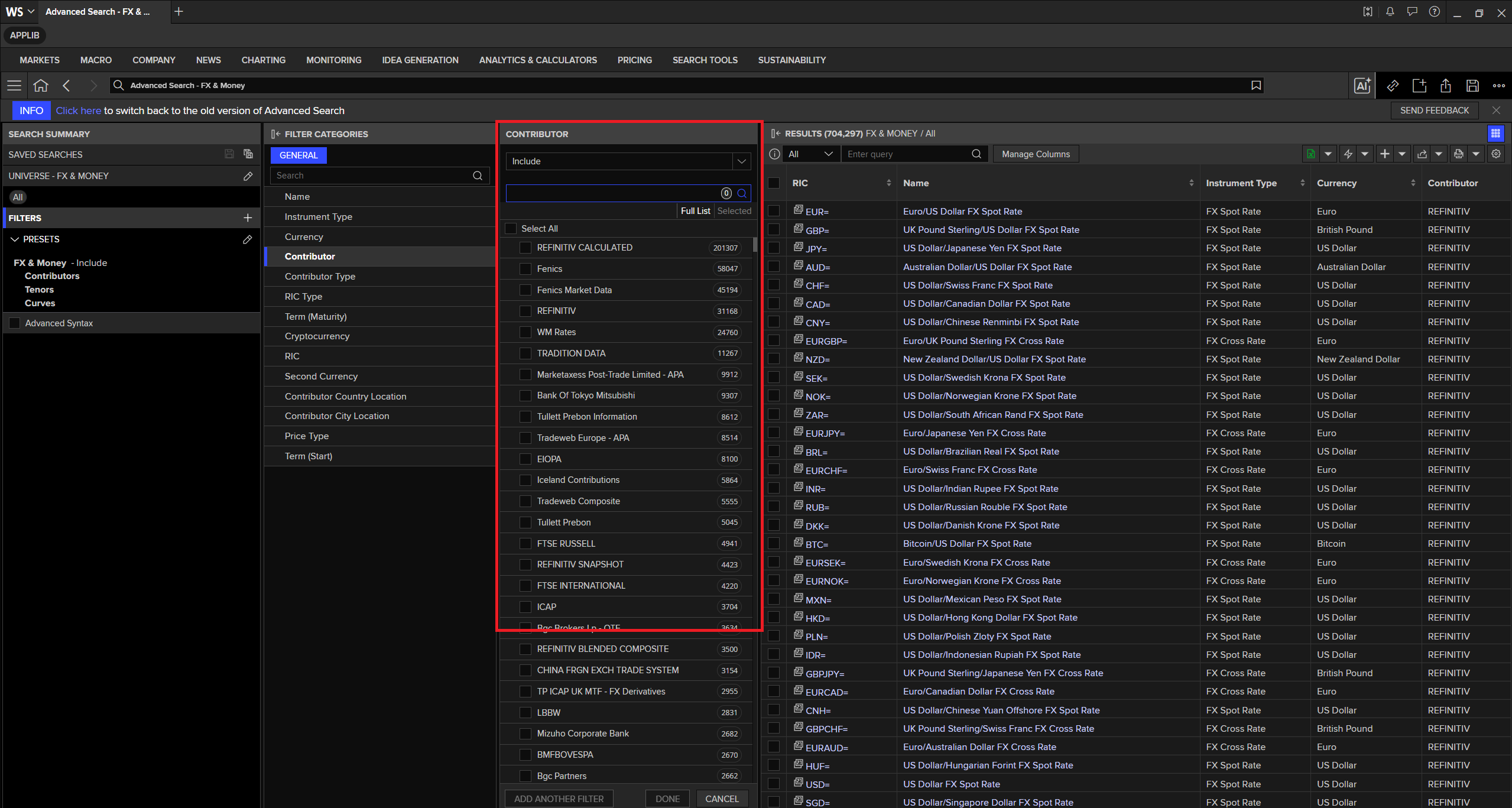Check the TRADITION DATA contributor checkbox
Image resolution: width=1512 pixels, height=808 pixels.
pos(525,353)
